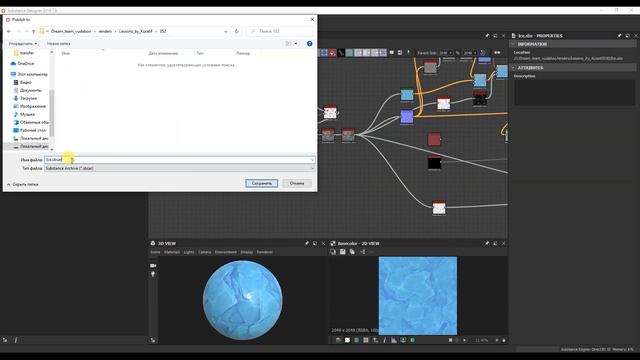Pin the graph view panel
This screenshot has width=640, height=360.
(487, 36)
